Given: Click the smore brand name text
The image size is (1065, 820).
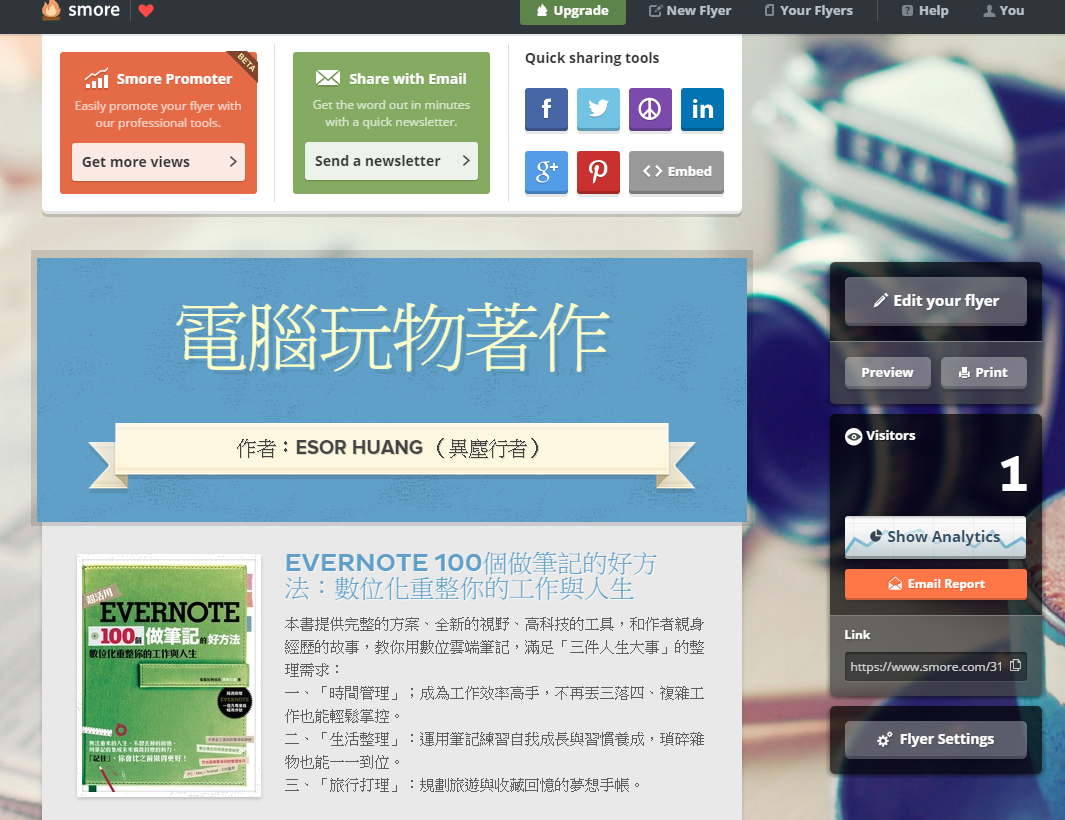Looking at the screenshot, I should [x=94, y=10].
